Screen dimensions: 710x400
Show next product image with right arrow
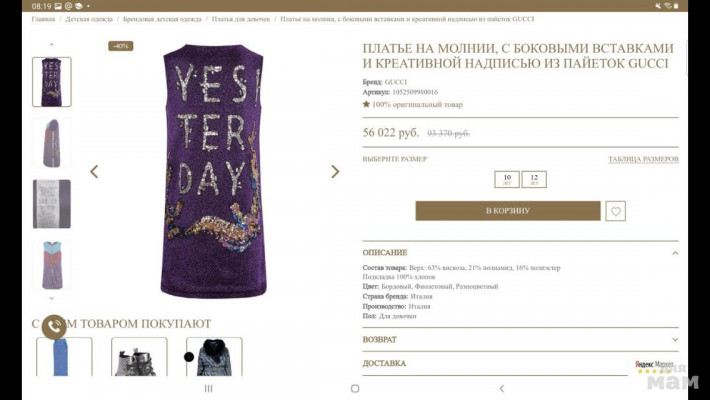click(x=335, y=172)
